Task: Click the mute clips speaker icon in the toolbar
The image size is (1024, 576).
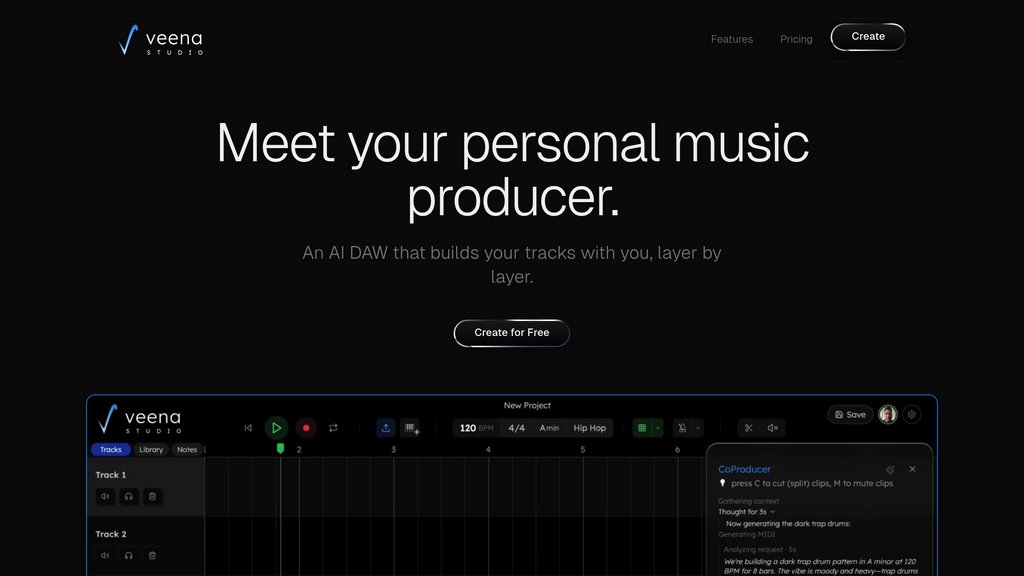Action: click(773, 428)
